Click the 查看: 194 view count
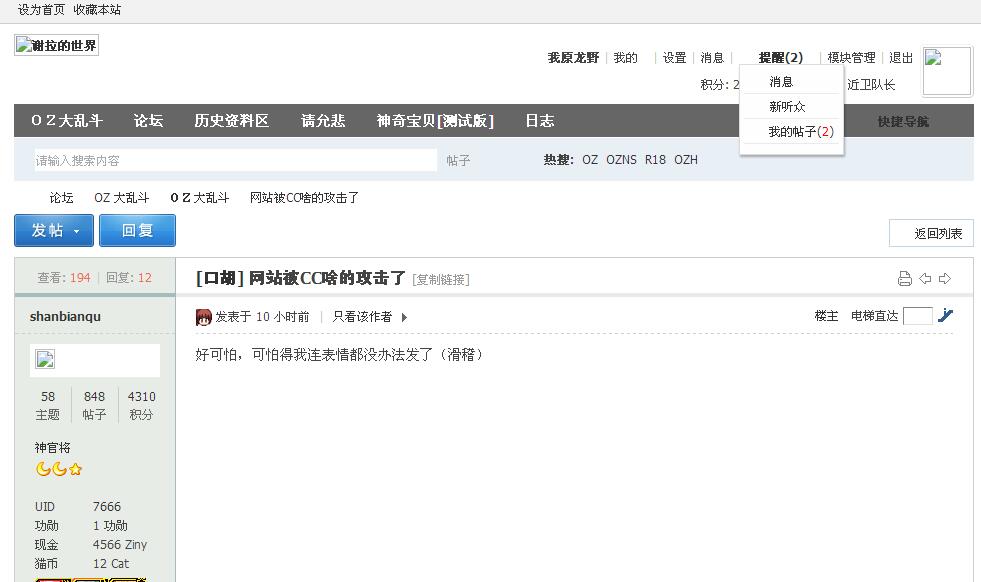This screenshot has width=981, height=582. tap(64, 278)
